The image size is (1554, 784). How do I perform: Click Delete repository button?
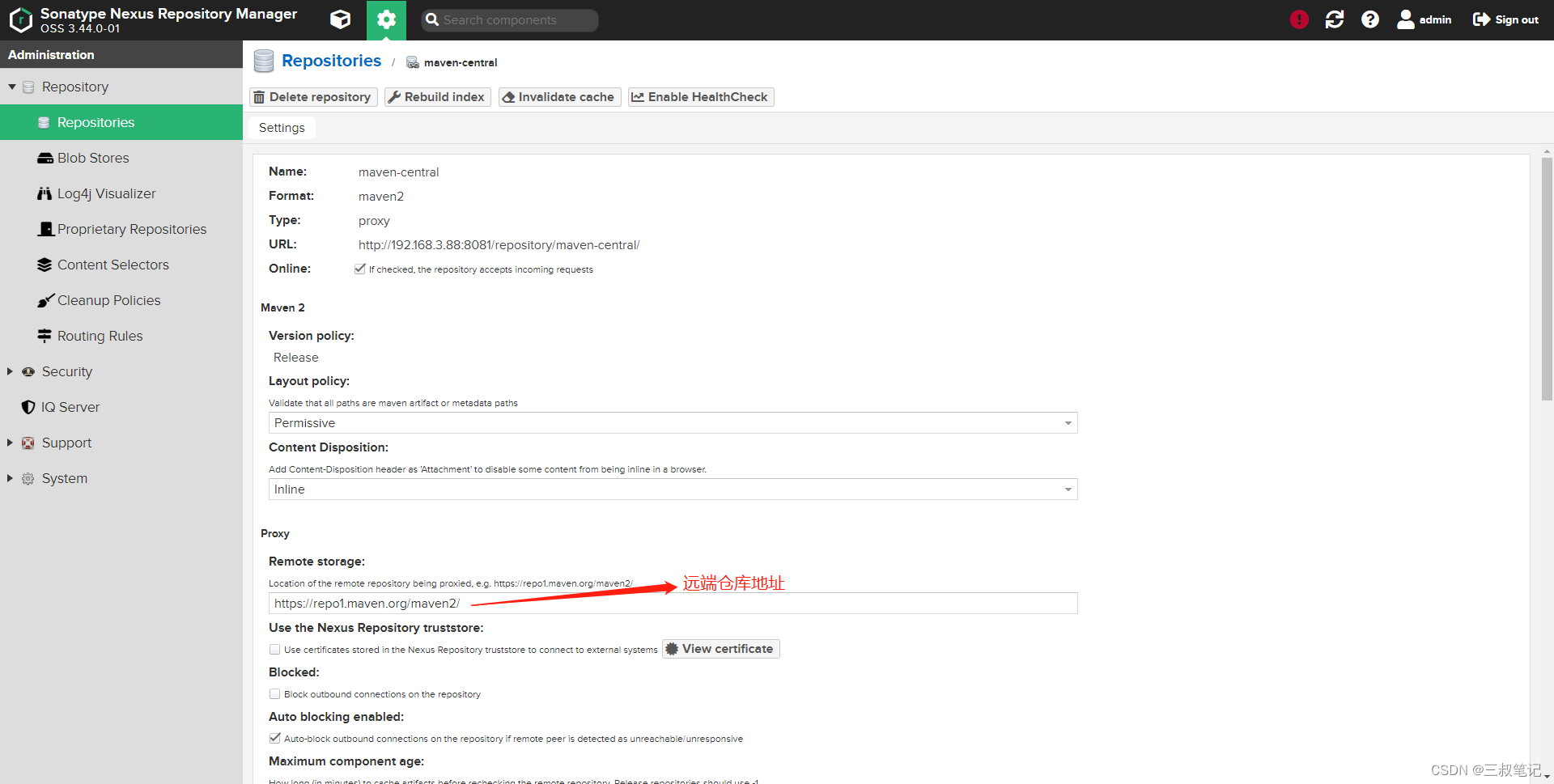(x=313, y=97)
